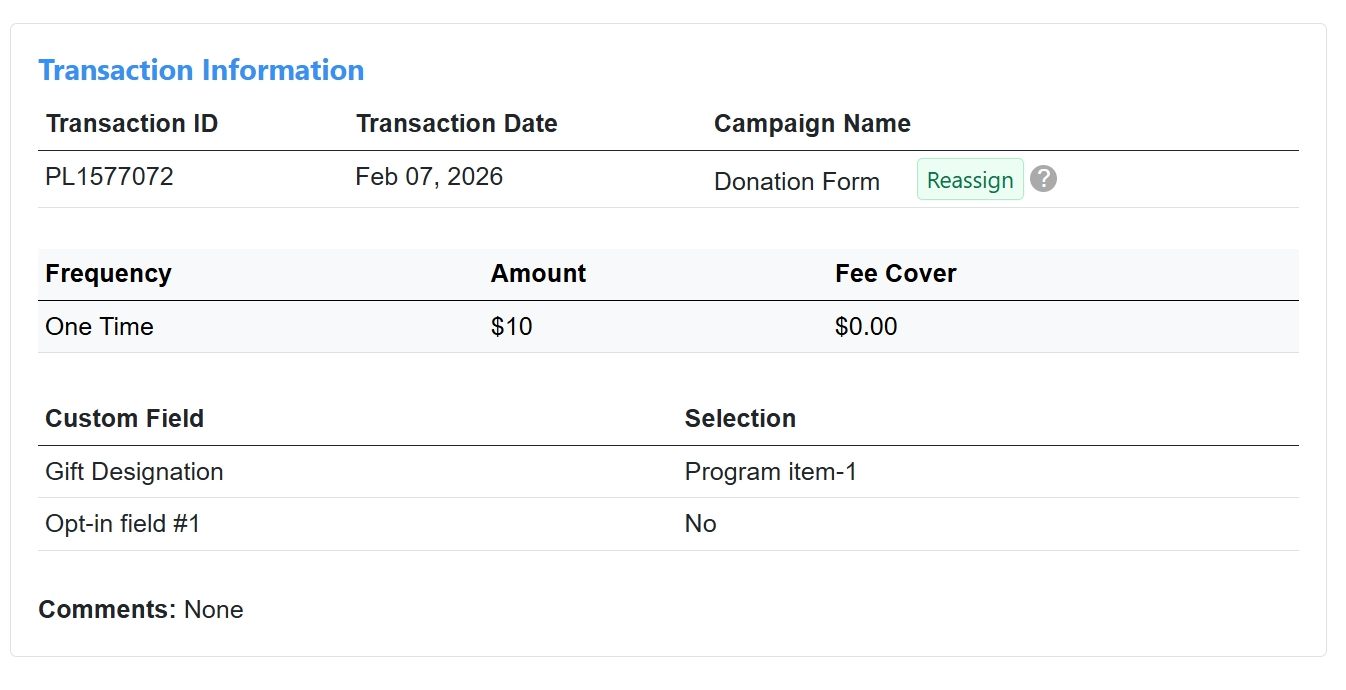This screenshot has height=690, width=1346.
Task: Click the Feb 07, 2026 date value
Action: 429,177
